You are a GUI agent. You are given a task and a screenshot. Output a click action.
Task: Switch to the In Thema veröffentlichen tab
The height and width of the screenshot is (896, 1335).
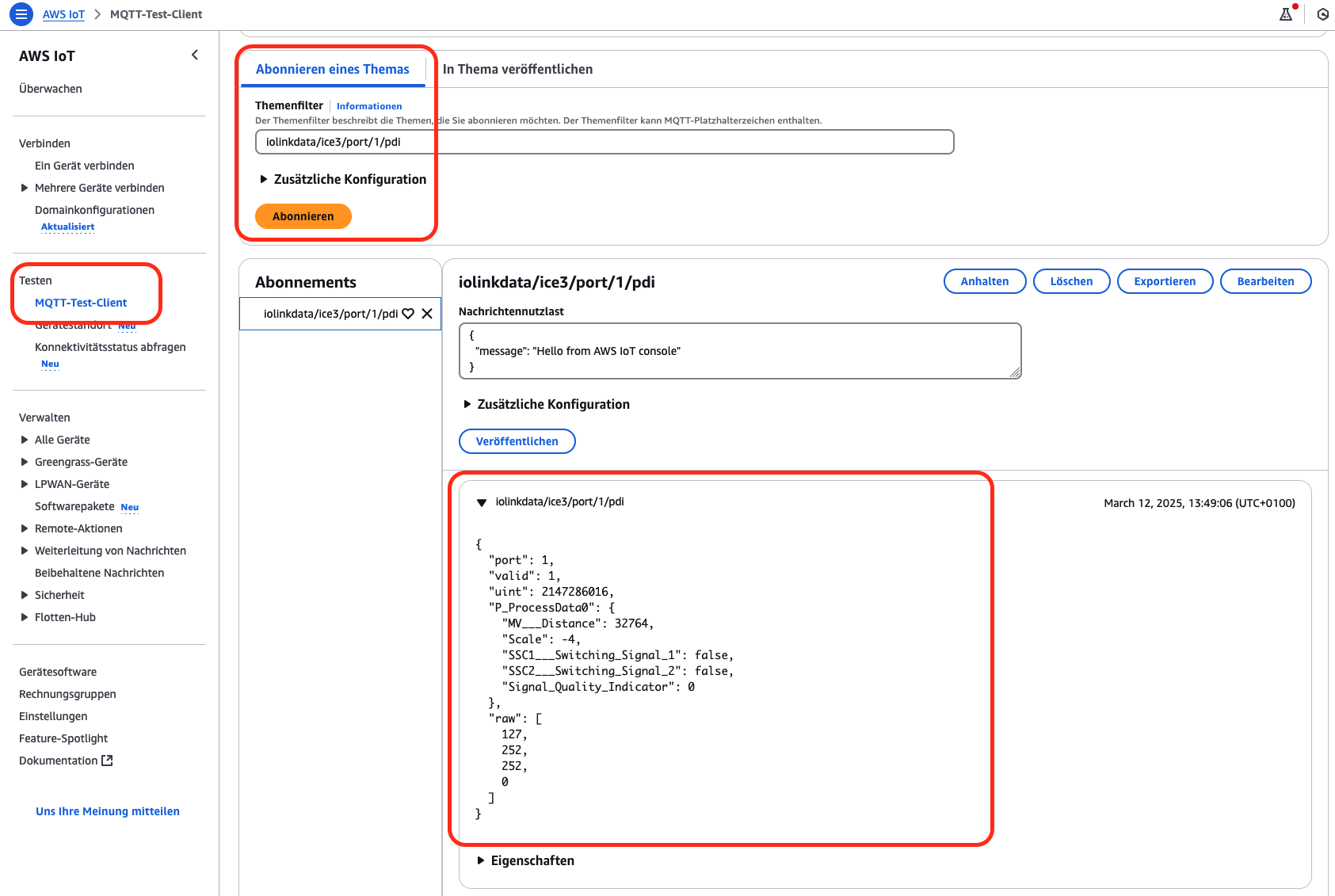[x=517, y=69]
